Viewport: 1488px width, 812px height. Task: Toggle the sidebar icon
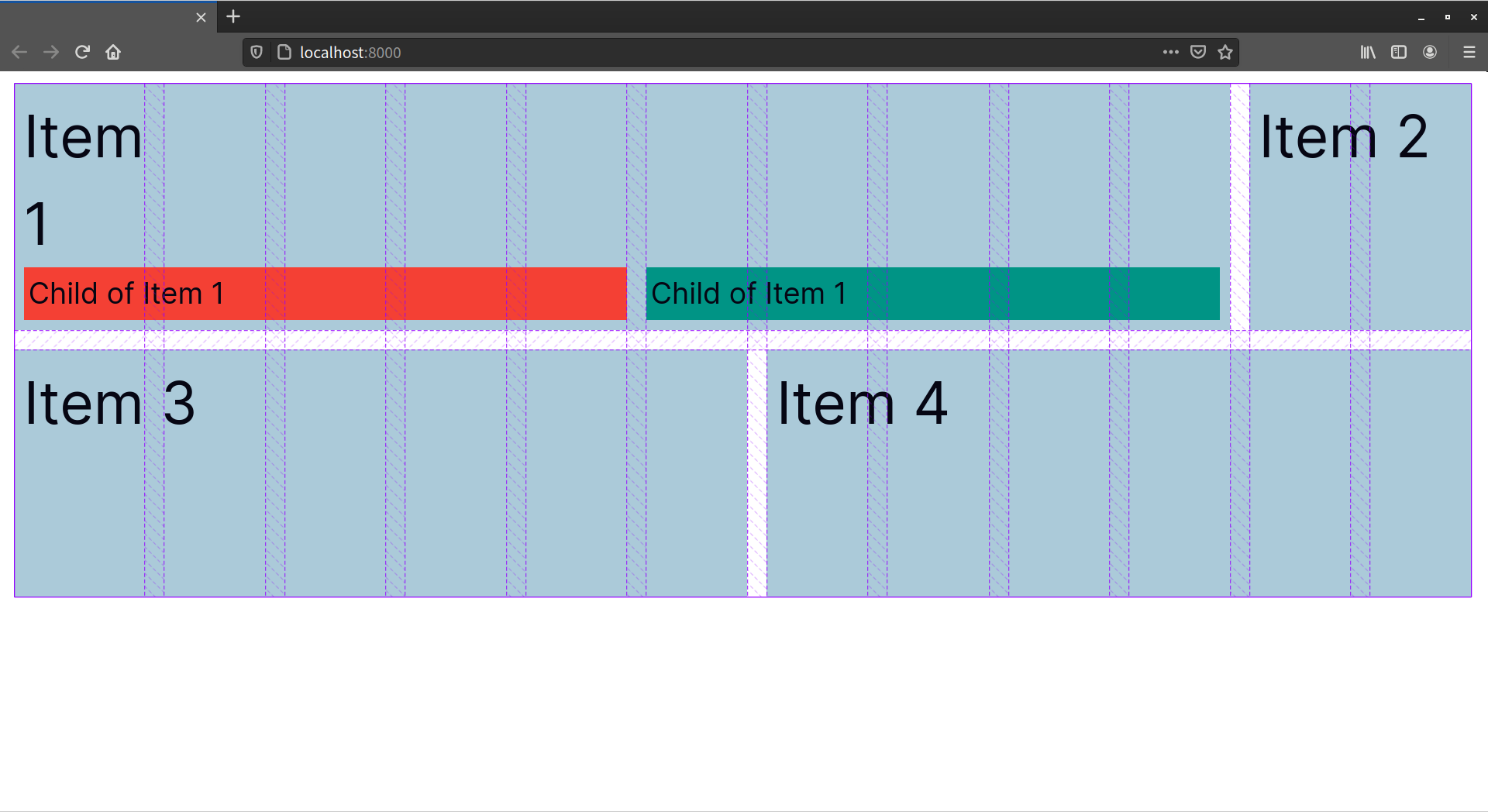click(x=1398, y=52)
